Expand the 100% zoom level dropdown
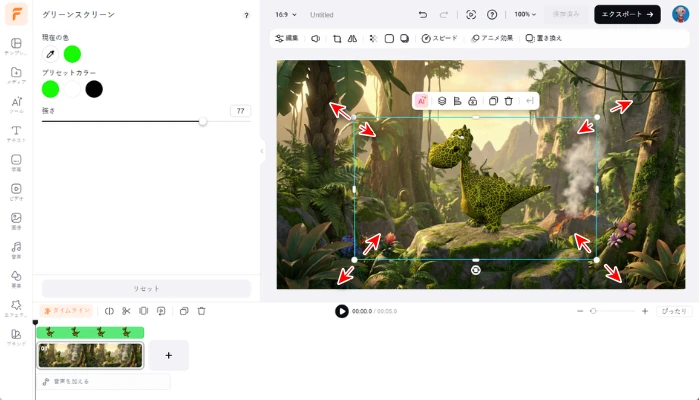The width and height of the screenshot is (700, 400). 525,15
